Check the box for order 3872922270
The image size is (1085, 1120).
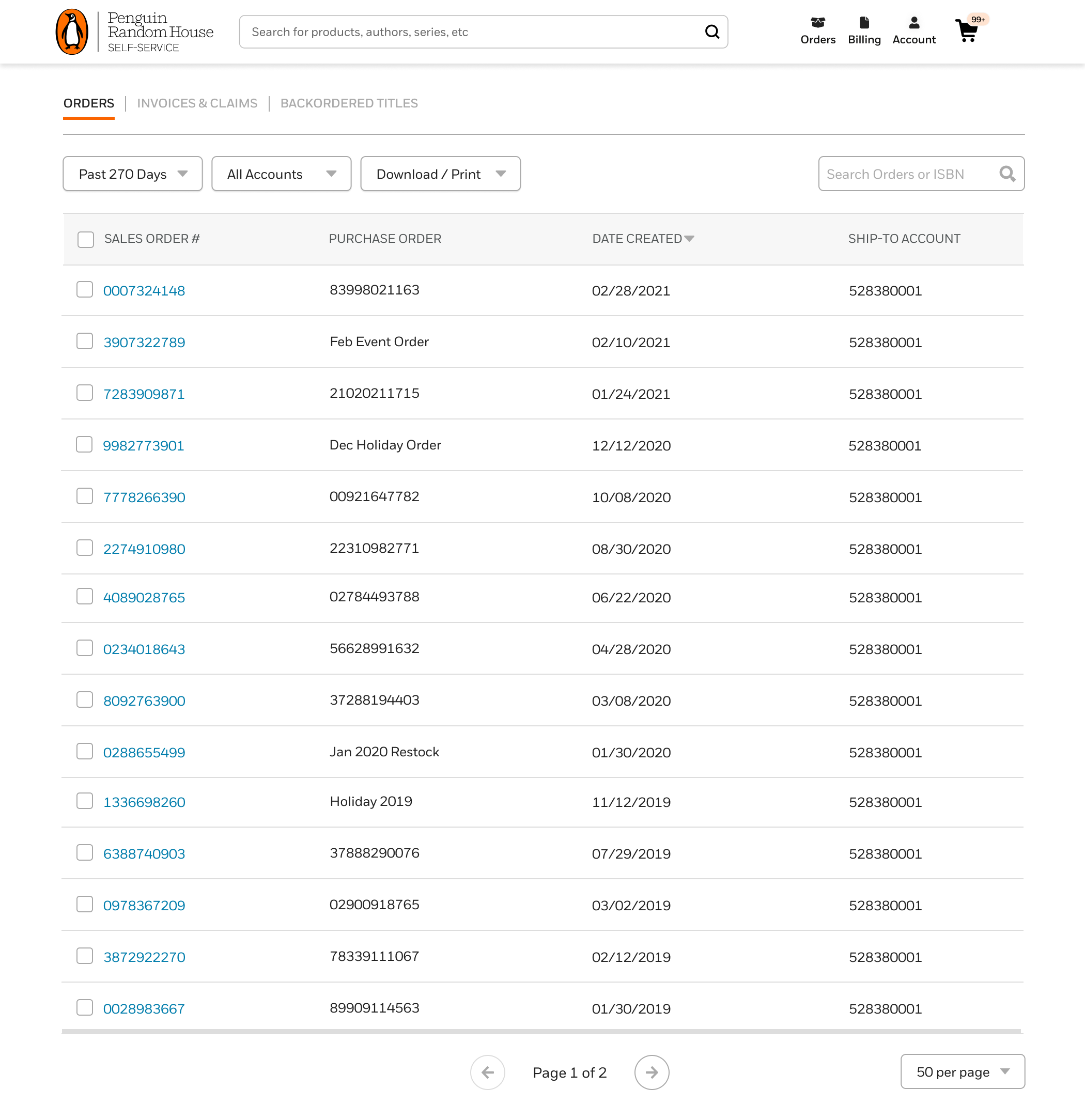click(x=85, y=956)
